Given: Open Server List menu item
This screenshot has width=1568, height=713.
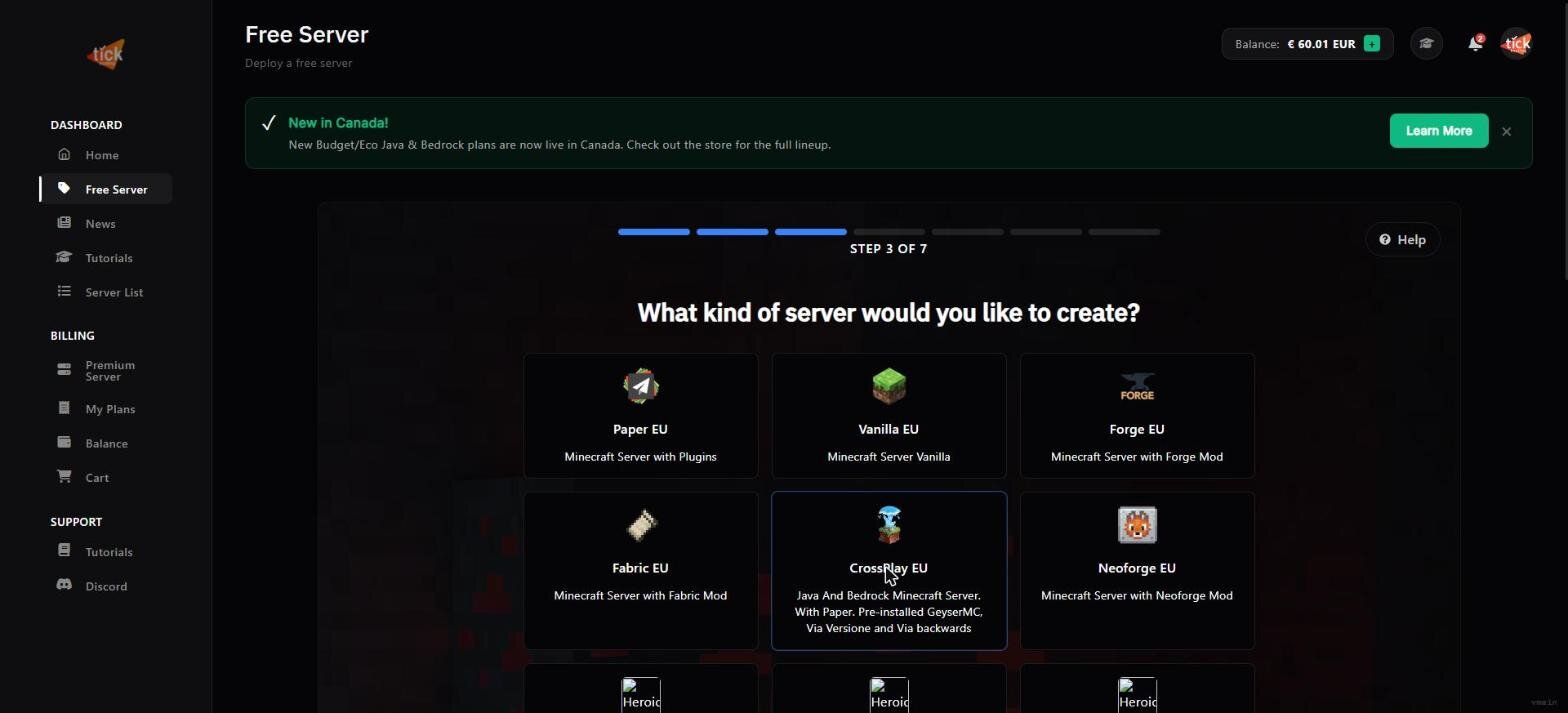Looking at the screenshot, I should pos(105,292).
